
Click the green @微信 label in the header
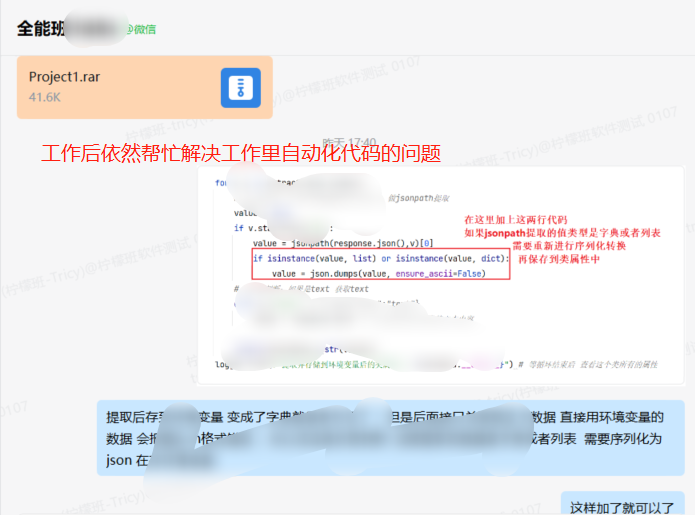(x=140, y=29)
